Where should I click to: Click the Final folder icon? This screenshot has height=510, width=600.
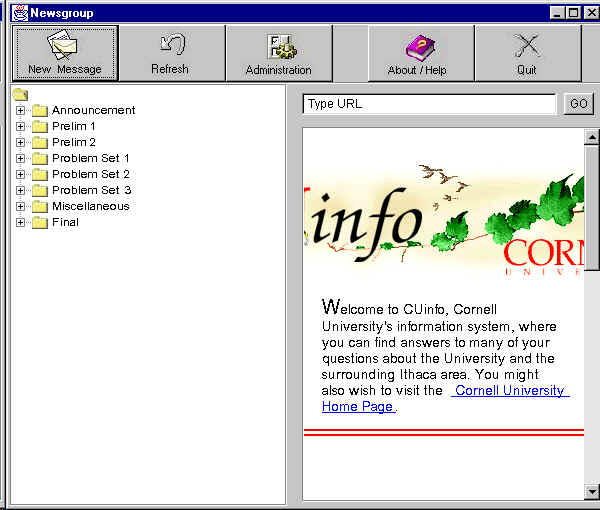click(x=40, y=222)
